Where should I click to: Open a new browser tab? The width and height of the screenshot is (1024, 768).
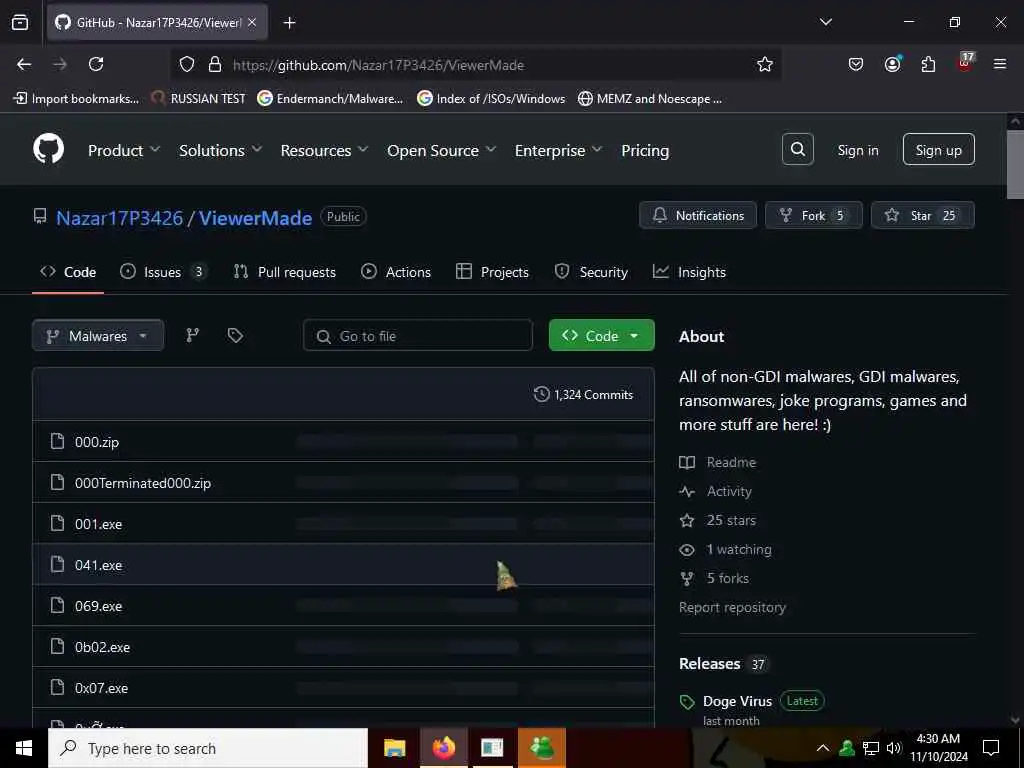pos(289,23)
